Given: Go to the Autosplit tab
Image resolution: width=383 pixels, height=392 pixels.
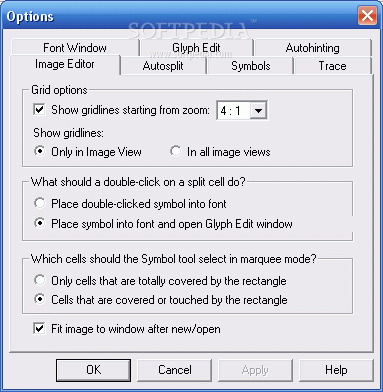Looking at the screenshot, I should coord(163,66).
